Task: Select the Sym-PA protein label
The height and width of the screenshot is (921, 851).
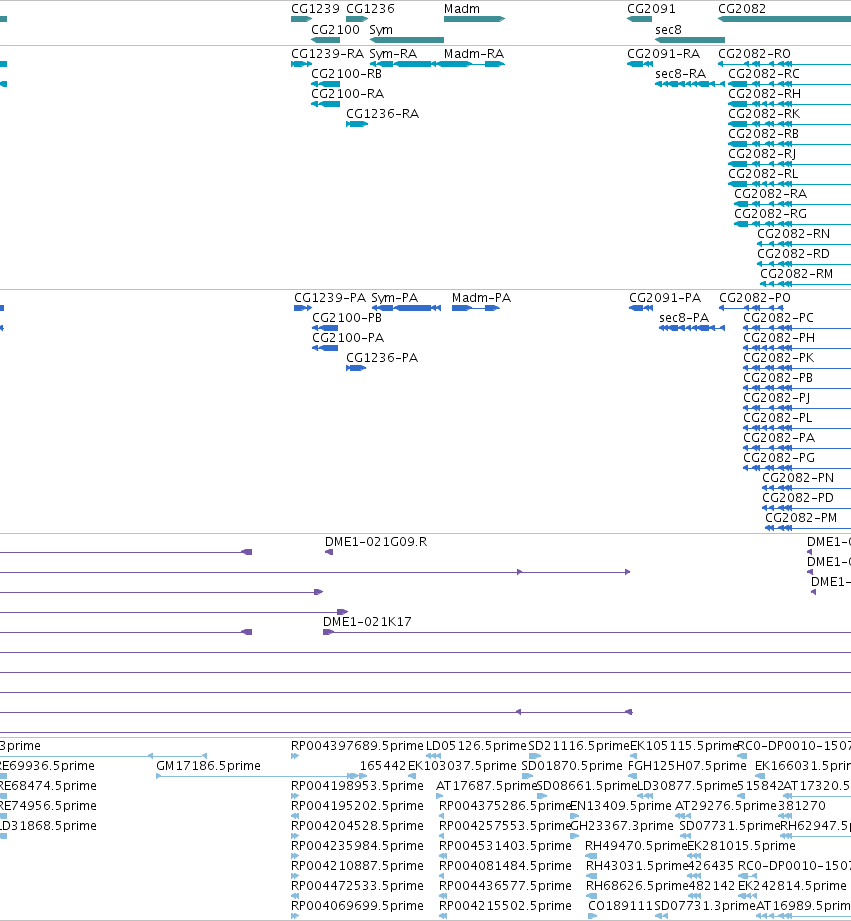Action: coord(395,298)
